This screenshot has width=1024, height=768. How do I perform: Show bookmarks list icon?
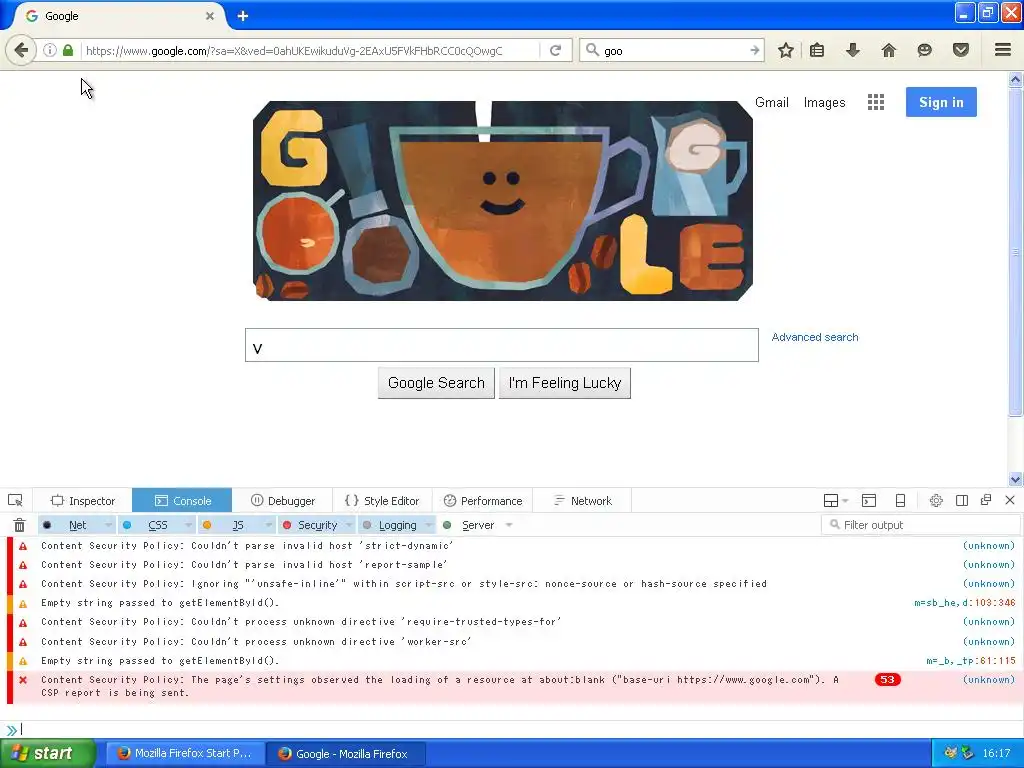817,50
